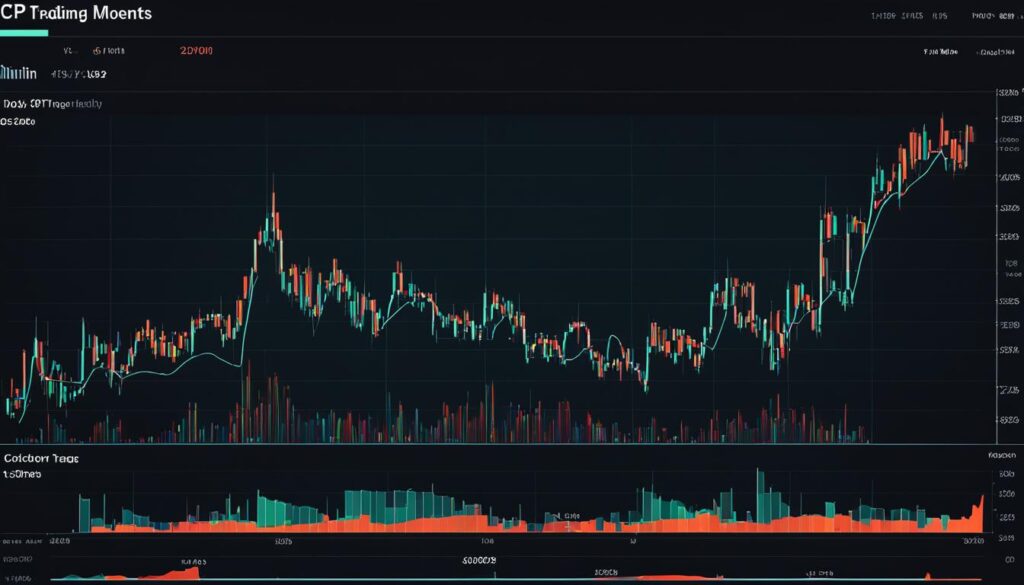Click the highest candlestick peak at chart right
Viewport: 1024px width, 585px height.
941,120
